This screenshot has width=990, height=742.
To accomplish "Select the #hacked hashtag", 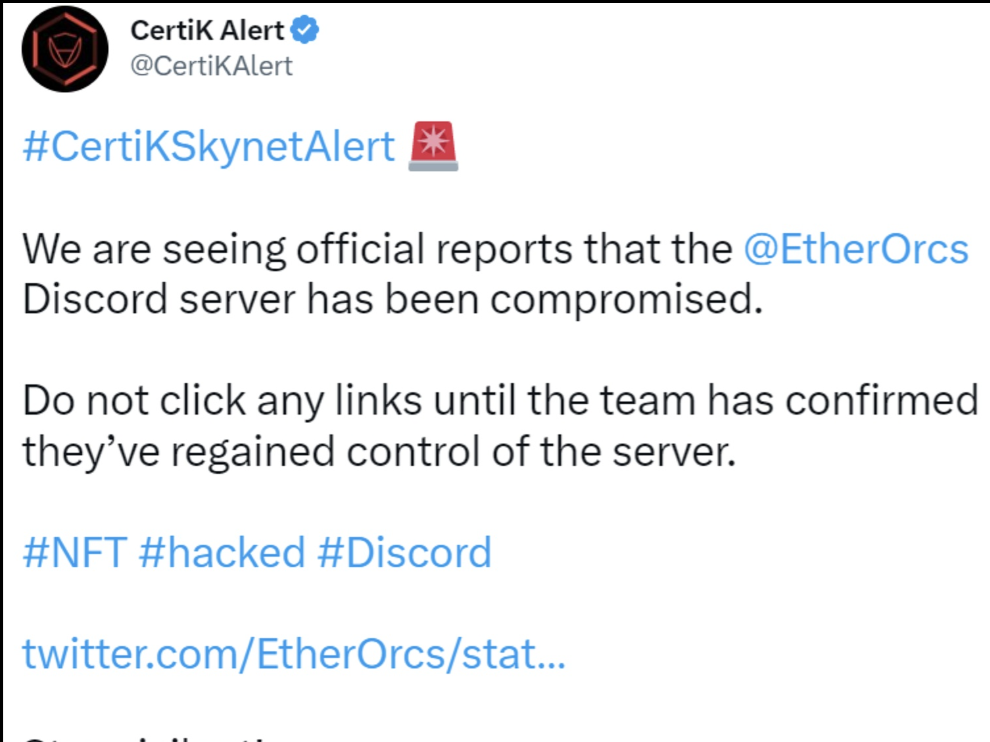I will point(221,552).
